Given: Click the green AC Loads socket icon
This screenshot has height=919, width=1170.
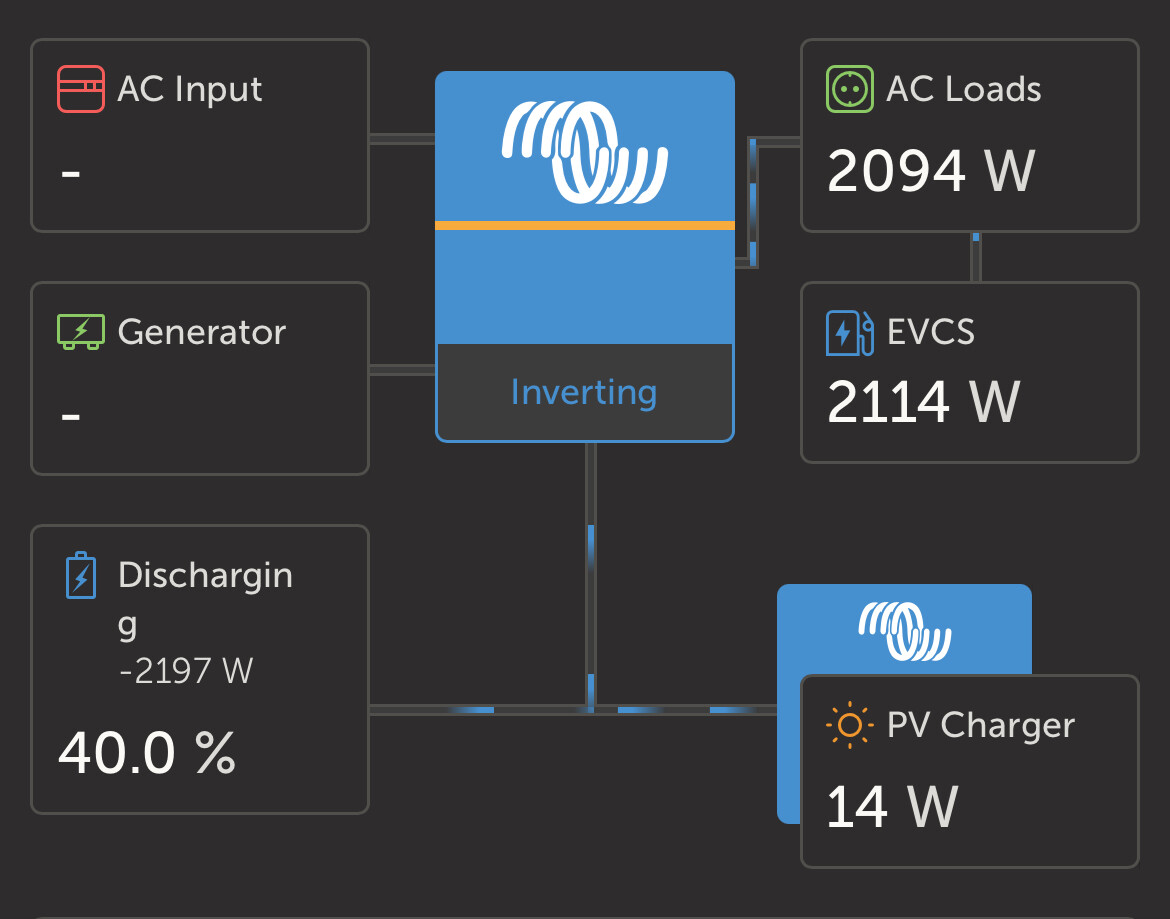Looking at the screenshot, I should (850, 89).
